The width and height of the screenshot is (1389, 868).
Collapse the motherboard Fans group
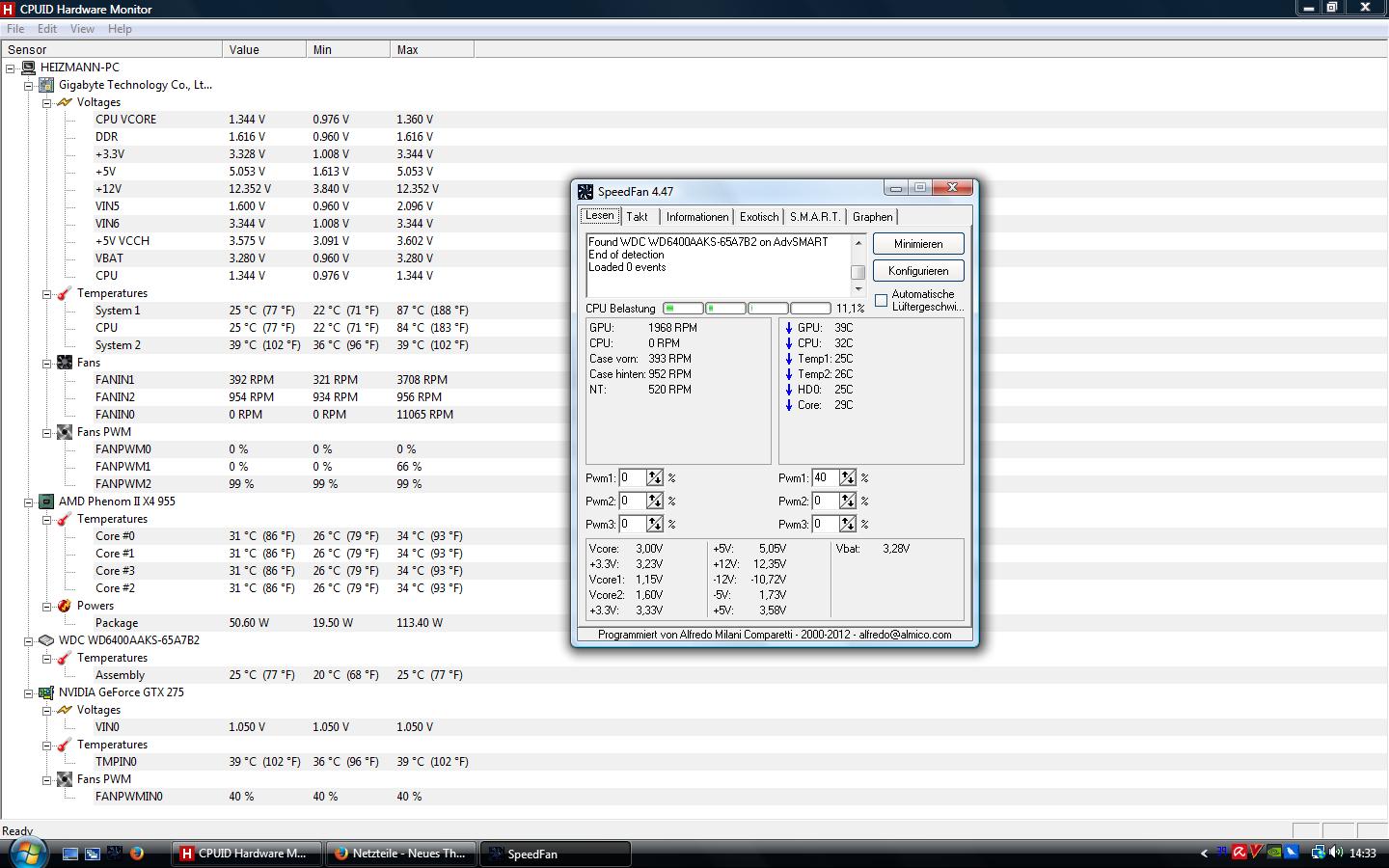(x=46, y=363)
